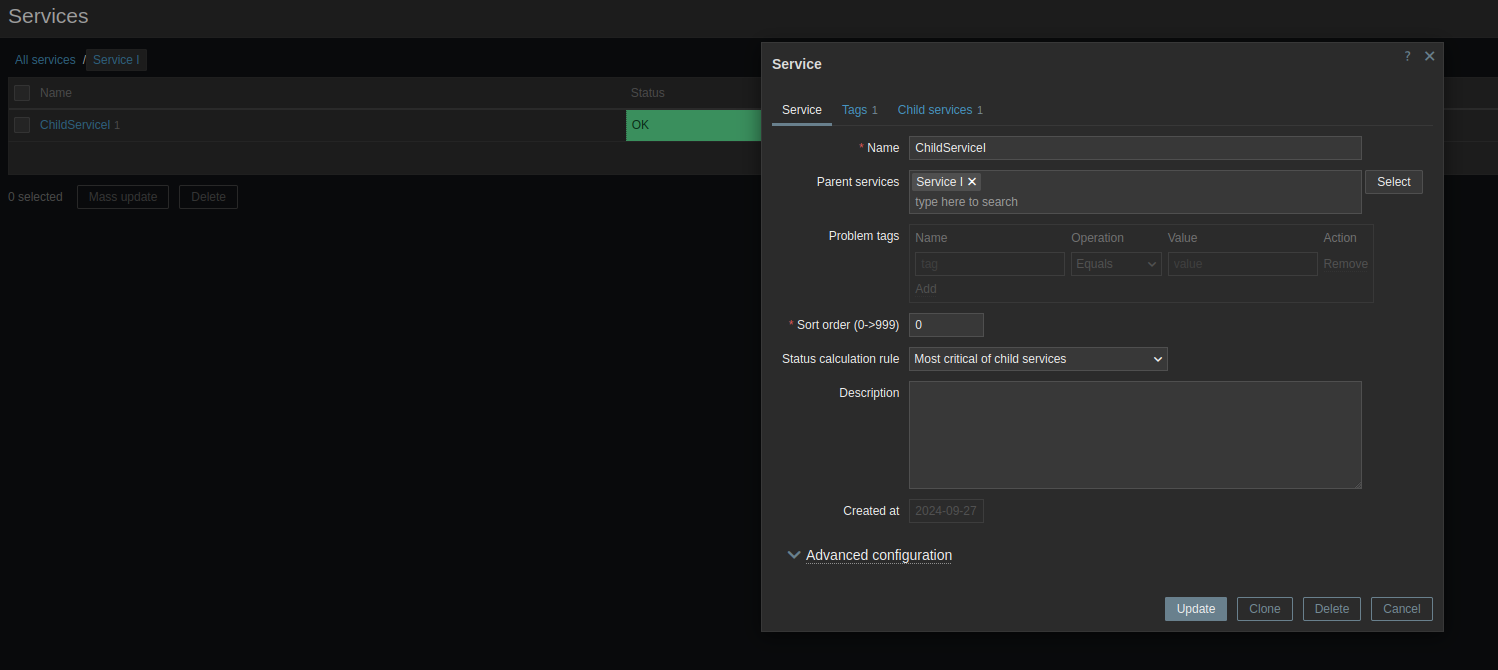Close the Service dialog
Viewport: 1498px width, 670px height.
click(x=1429, y=56)
